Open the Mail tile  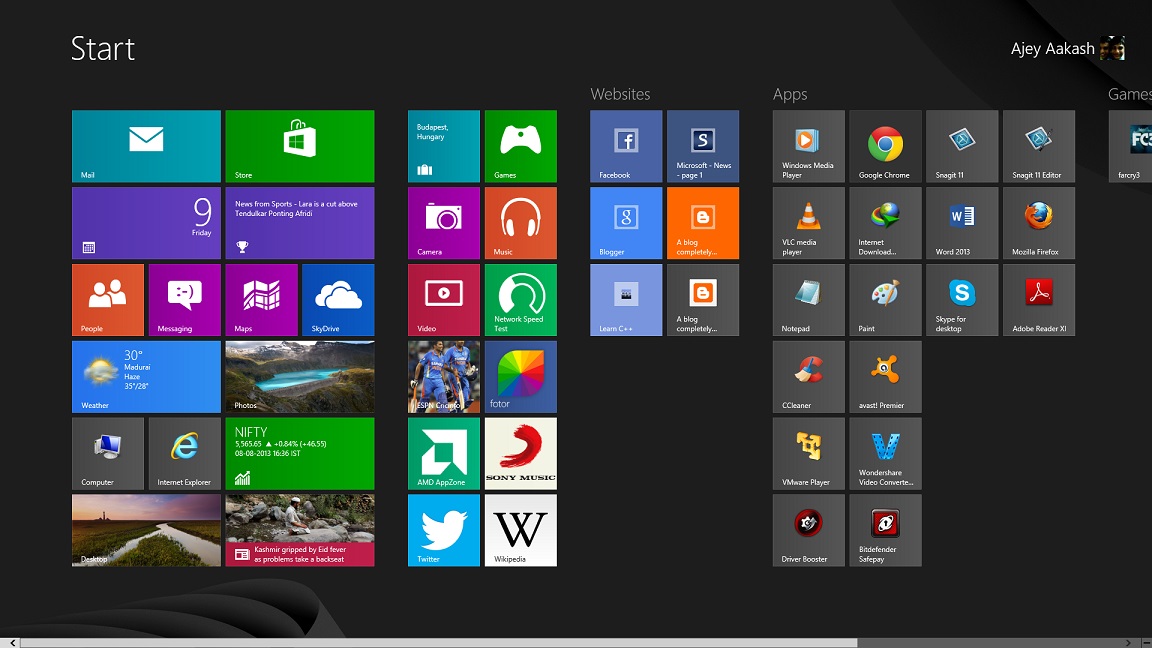146,146
